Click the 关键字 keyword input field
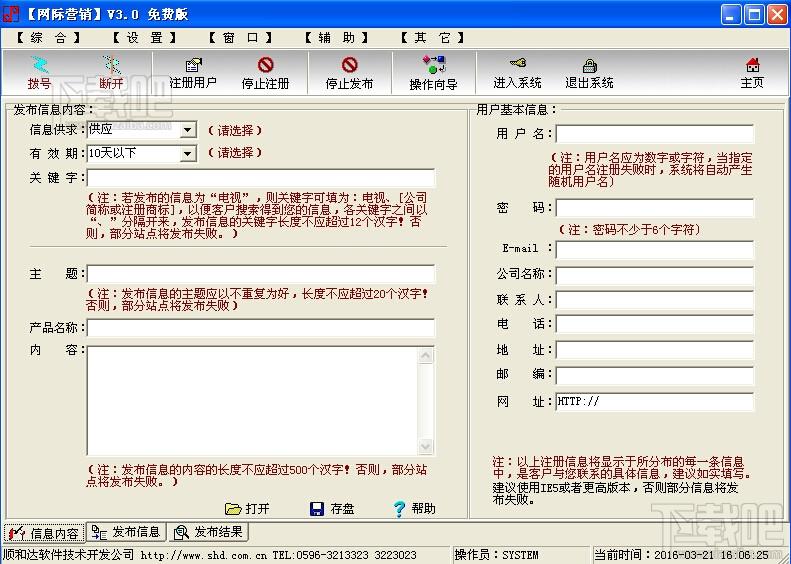Viewport: 791px width, 564px height. (261, 178)
